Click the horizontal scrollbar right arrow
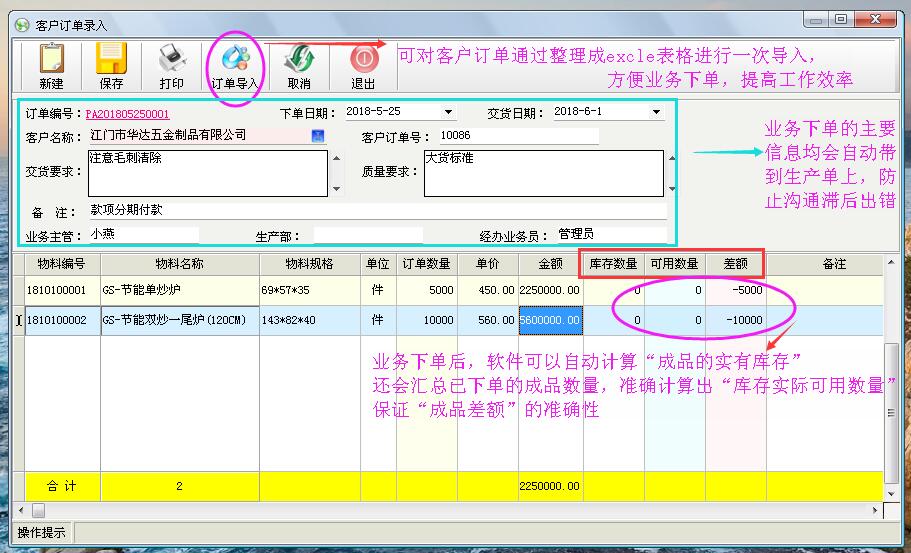Viewport: 911px width, 553px height. (875, 511)
